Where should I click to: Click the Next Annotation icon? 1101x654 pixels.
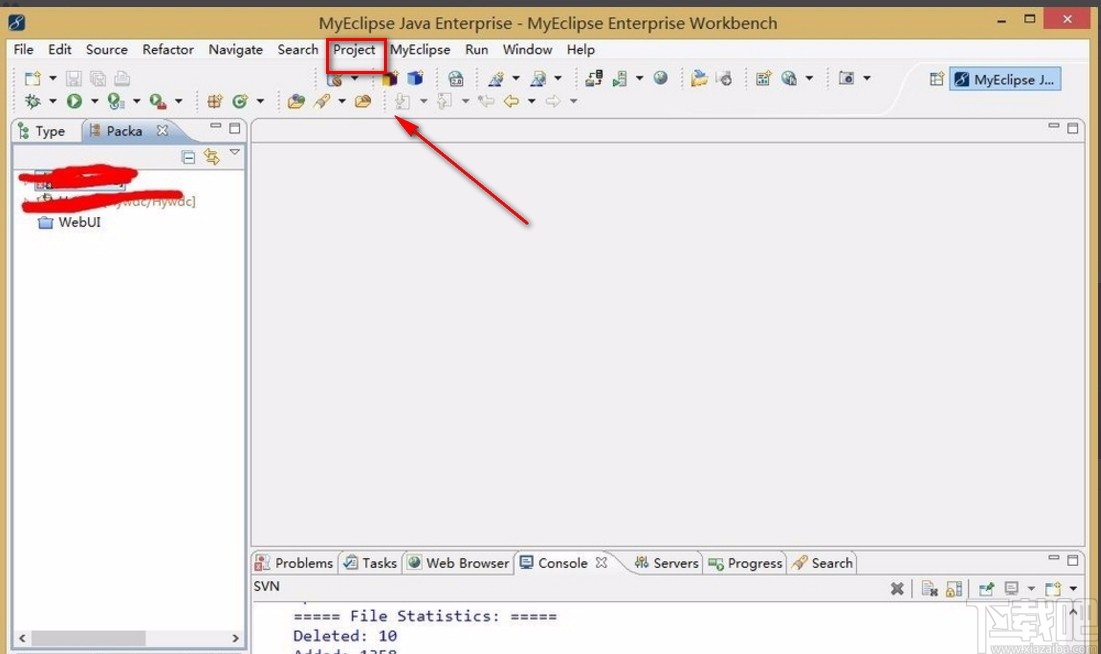tap(402, 101)
